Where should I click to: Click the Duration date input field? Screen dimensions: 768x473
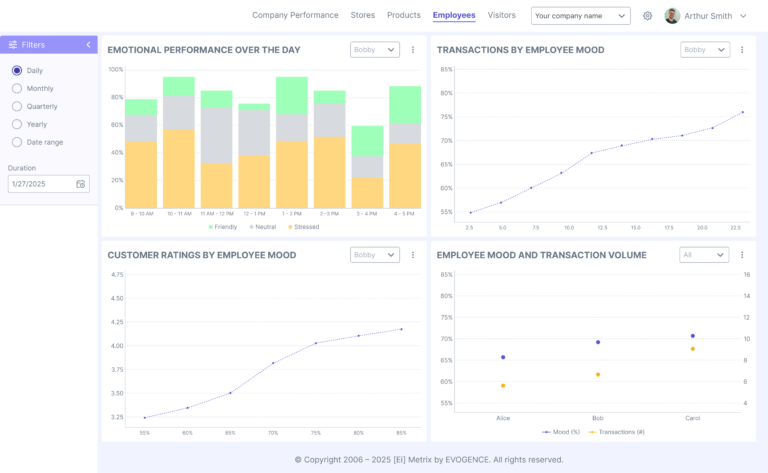[x=40, y=184]
